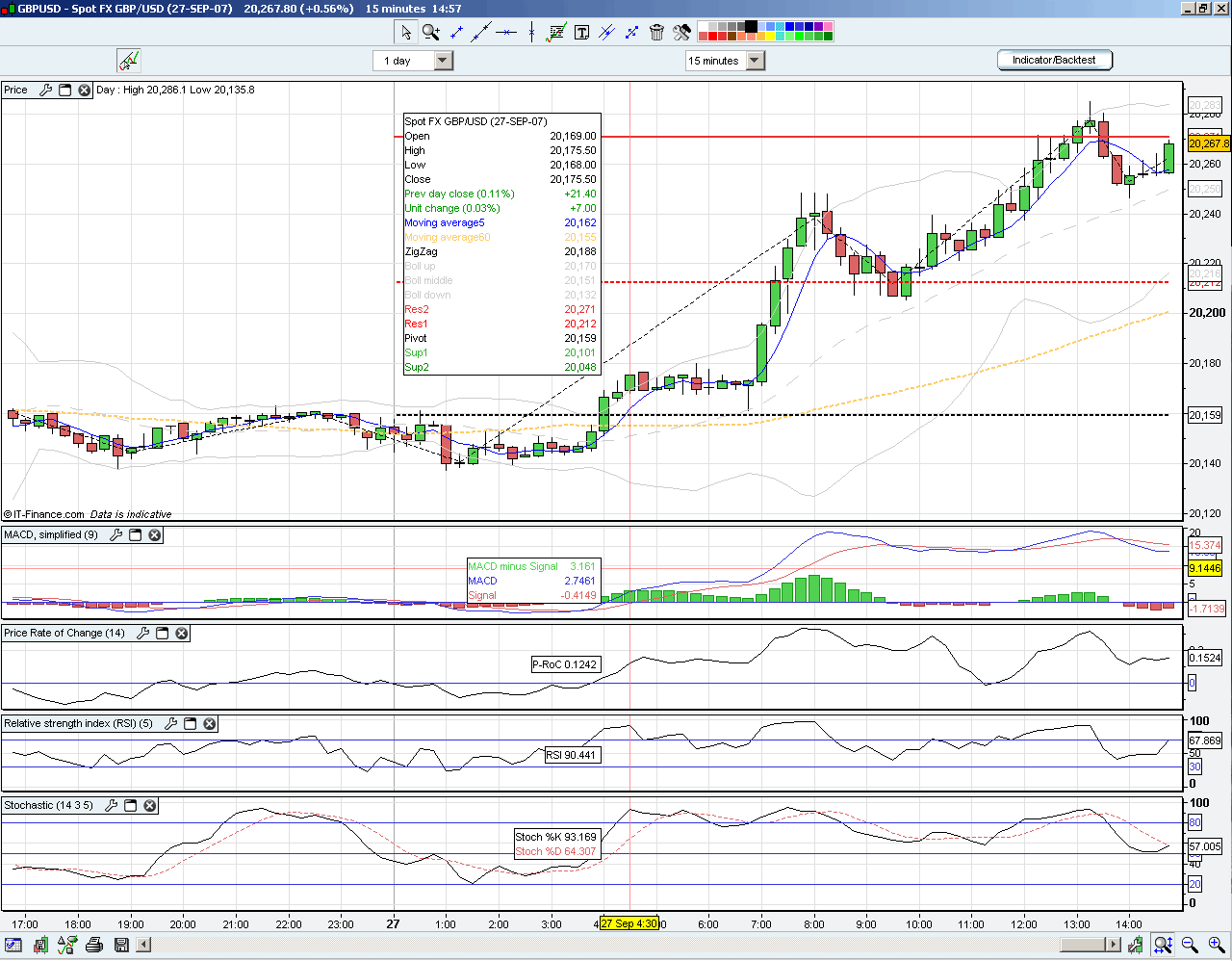Choose the vertical line drawing tool
1232x961 pixels.
click(531, 32)
